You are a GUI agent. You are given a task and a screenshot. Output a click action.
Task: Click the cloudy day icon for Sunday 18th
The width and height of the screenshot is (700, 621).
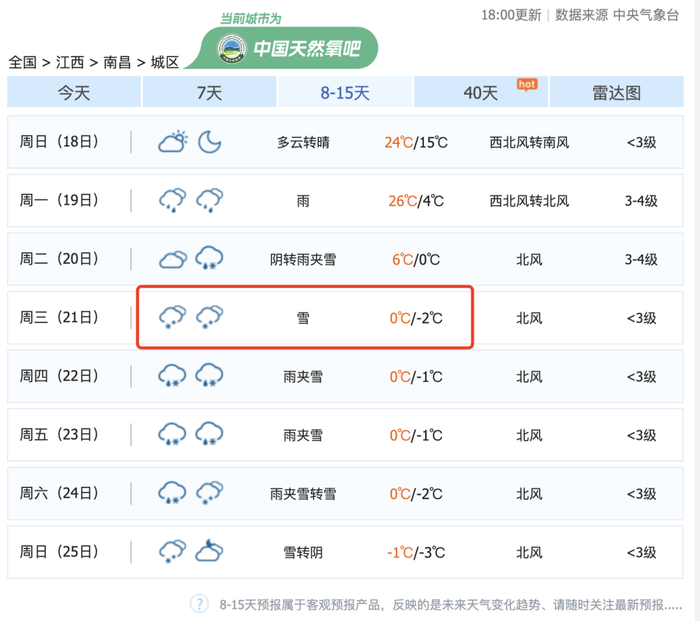point(173,142)
